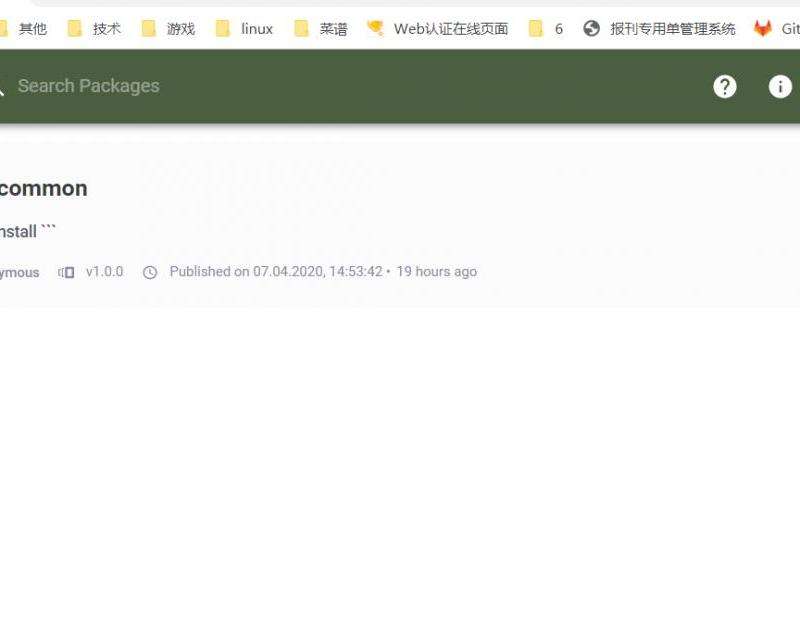Open the 技术 bookmark folder

point(94,29)
